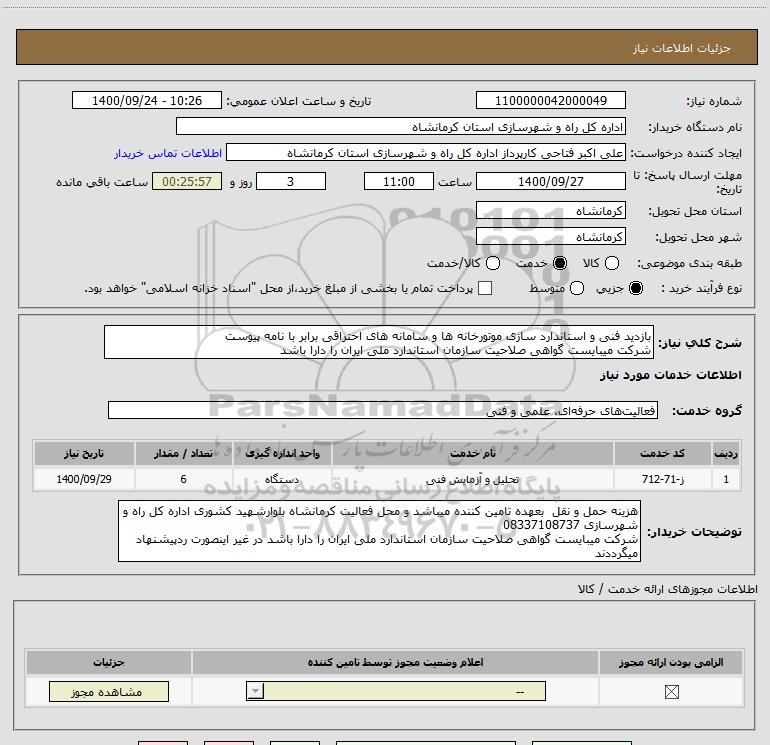Click the جزئیات column header
Screen dimensions: 770x745
point(109,662)
